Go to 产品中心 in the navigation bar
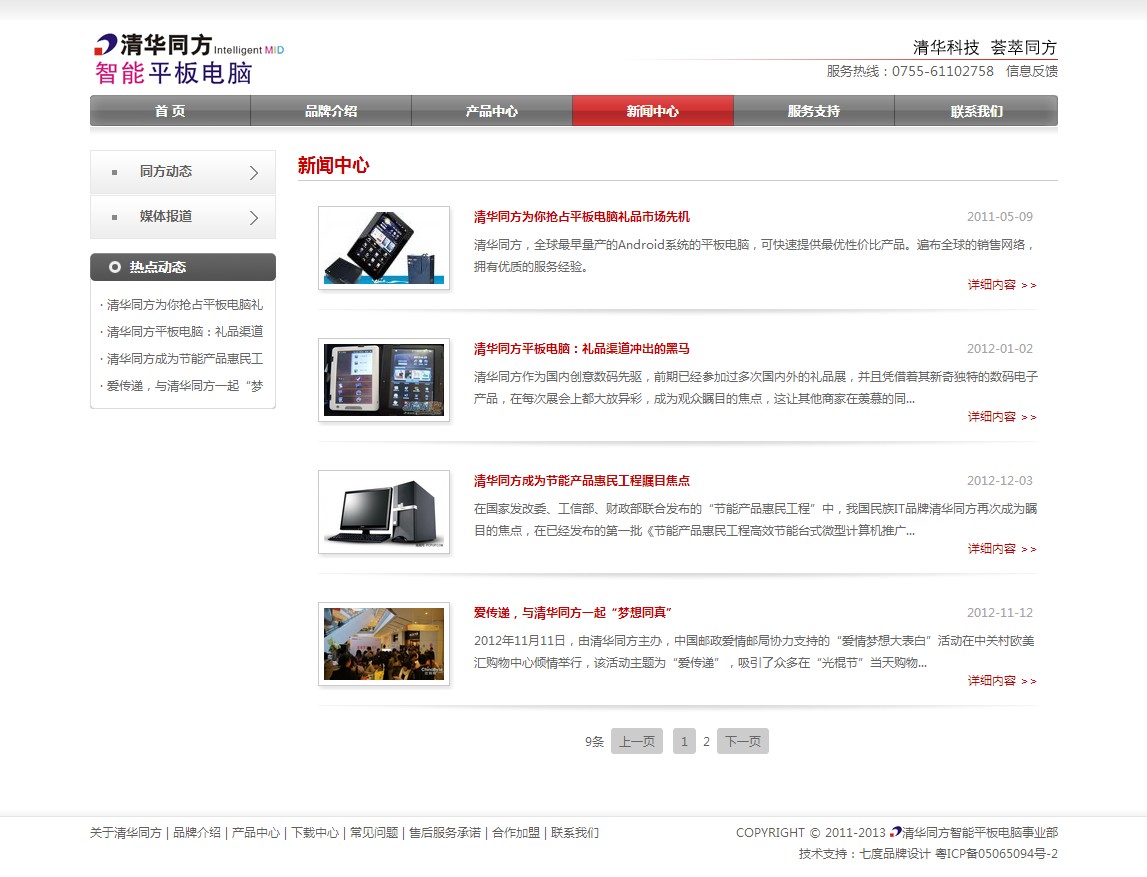This screenshot has height=877, width=1147. (x=492, y=111)
